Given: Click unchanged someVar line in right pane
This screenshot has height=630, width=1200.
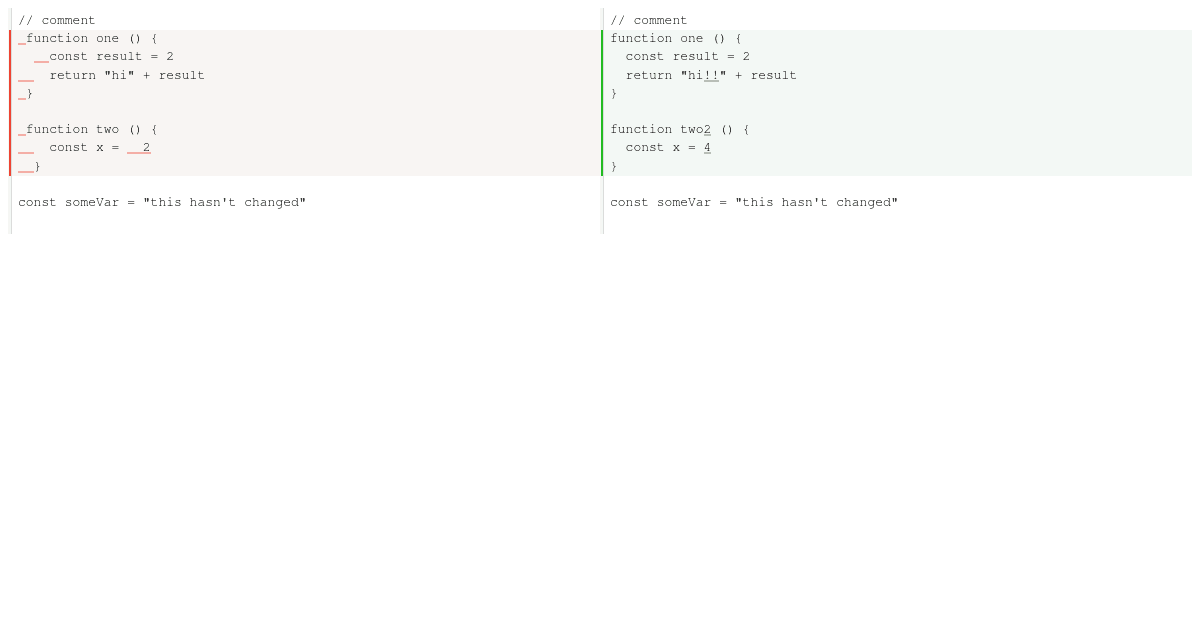Looking at the screenshot, I should tap(754, 202).
